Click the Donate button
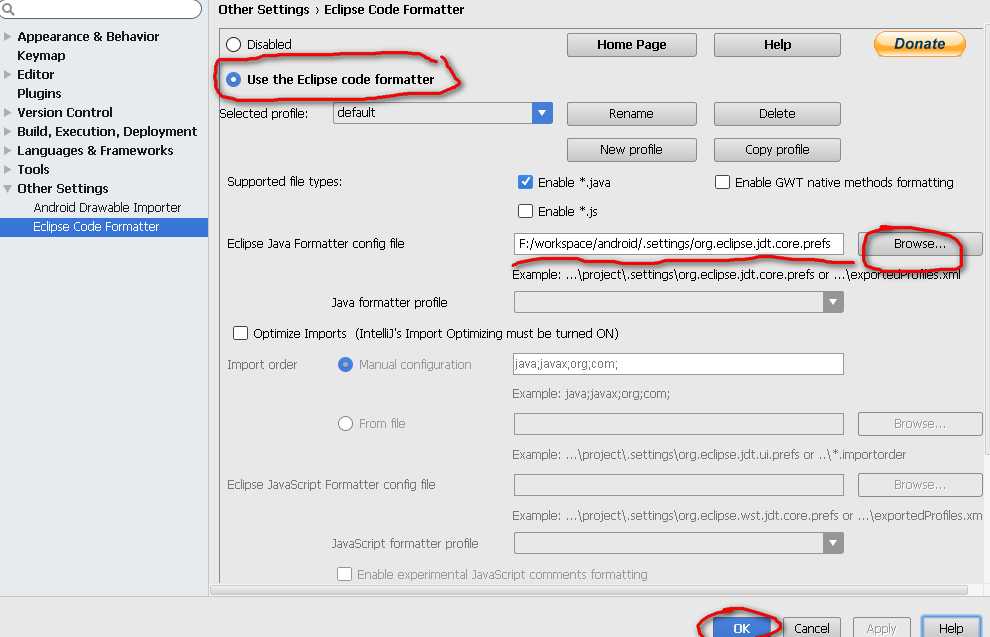 [x=920, y=44]
